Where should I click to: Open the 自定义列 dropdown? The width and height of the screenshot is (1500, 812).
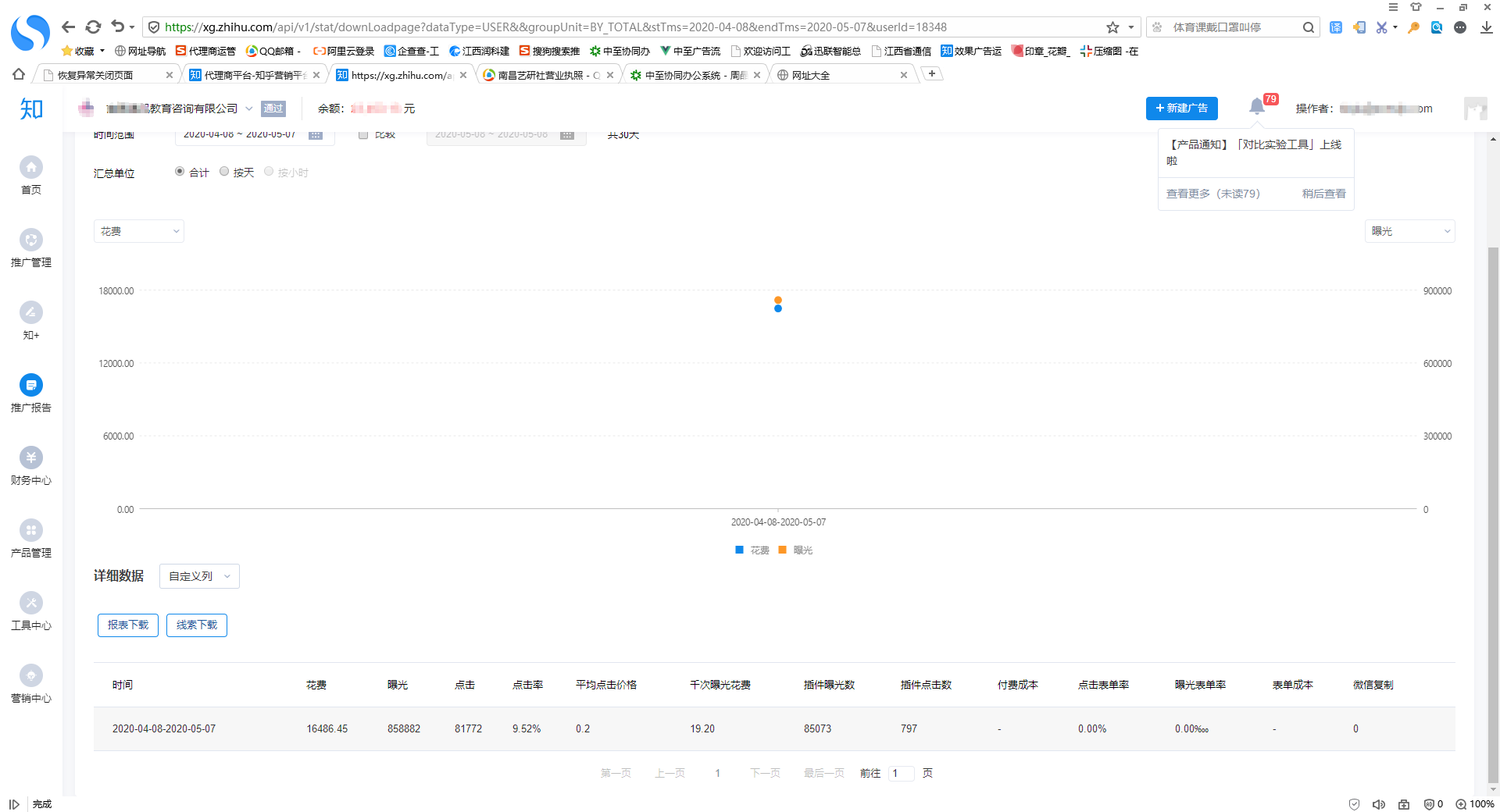(199, 576)
